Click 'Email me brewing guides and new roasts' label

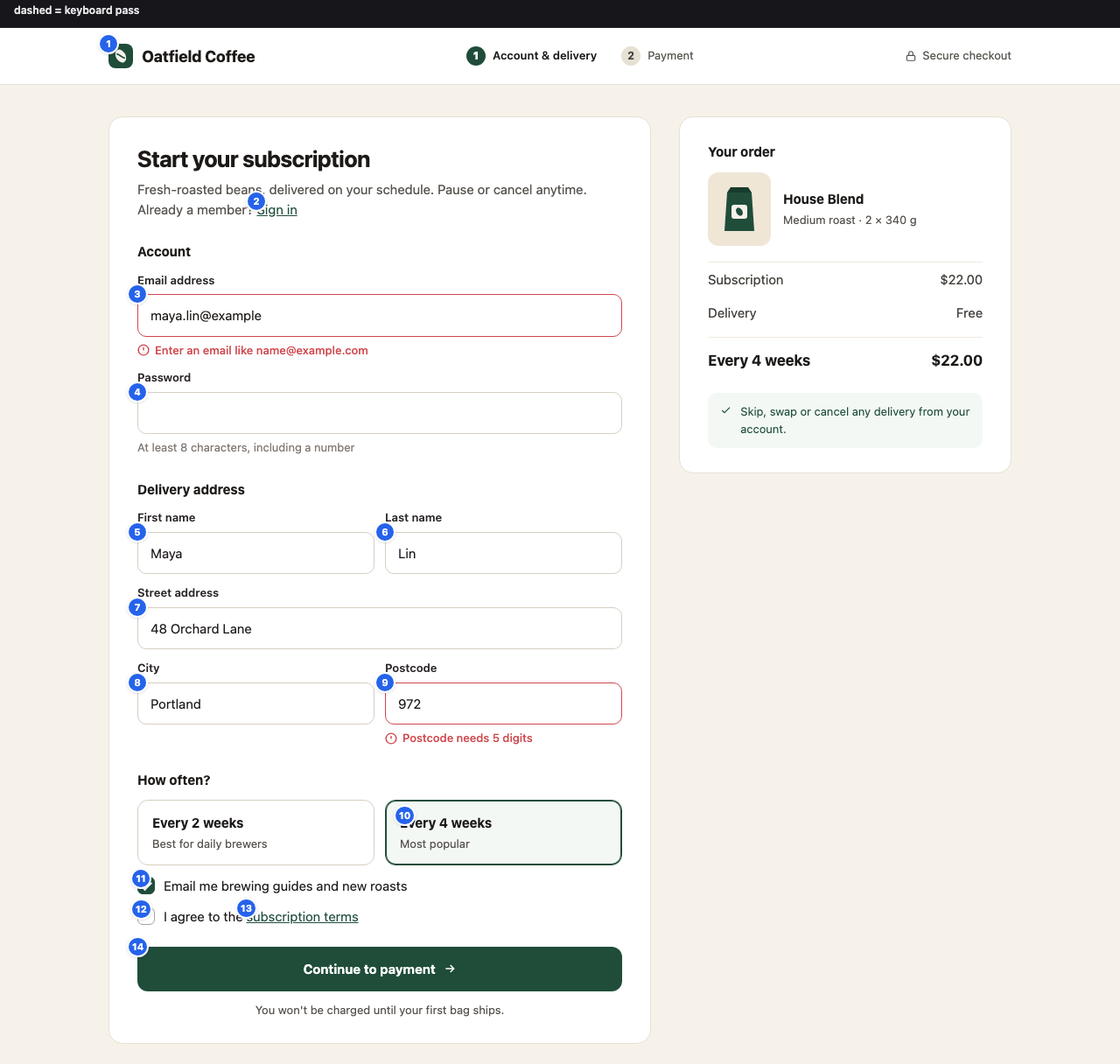[x=285, y=886]
